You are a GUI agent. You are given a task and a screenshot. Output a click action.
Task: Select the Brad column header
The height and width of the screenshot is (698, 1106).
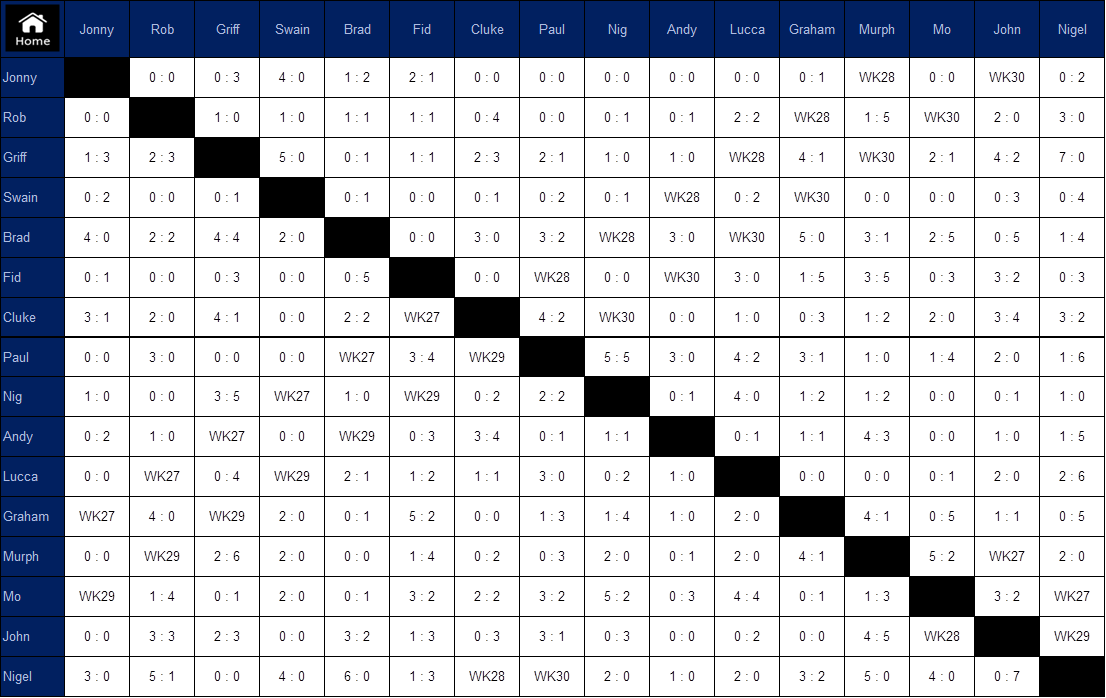(357, 29)
